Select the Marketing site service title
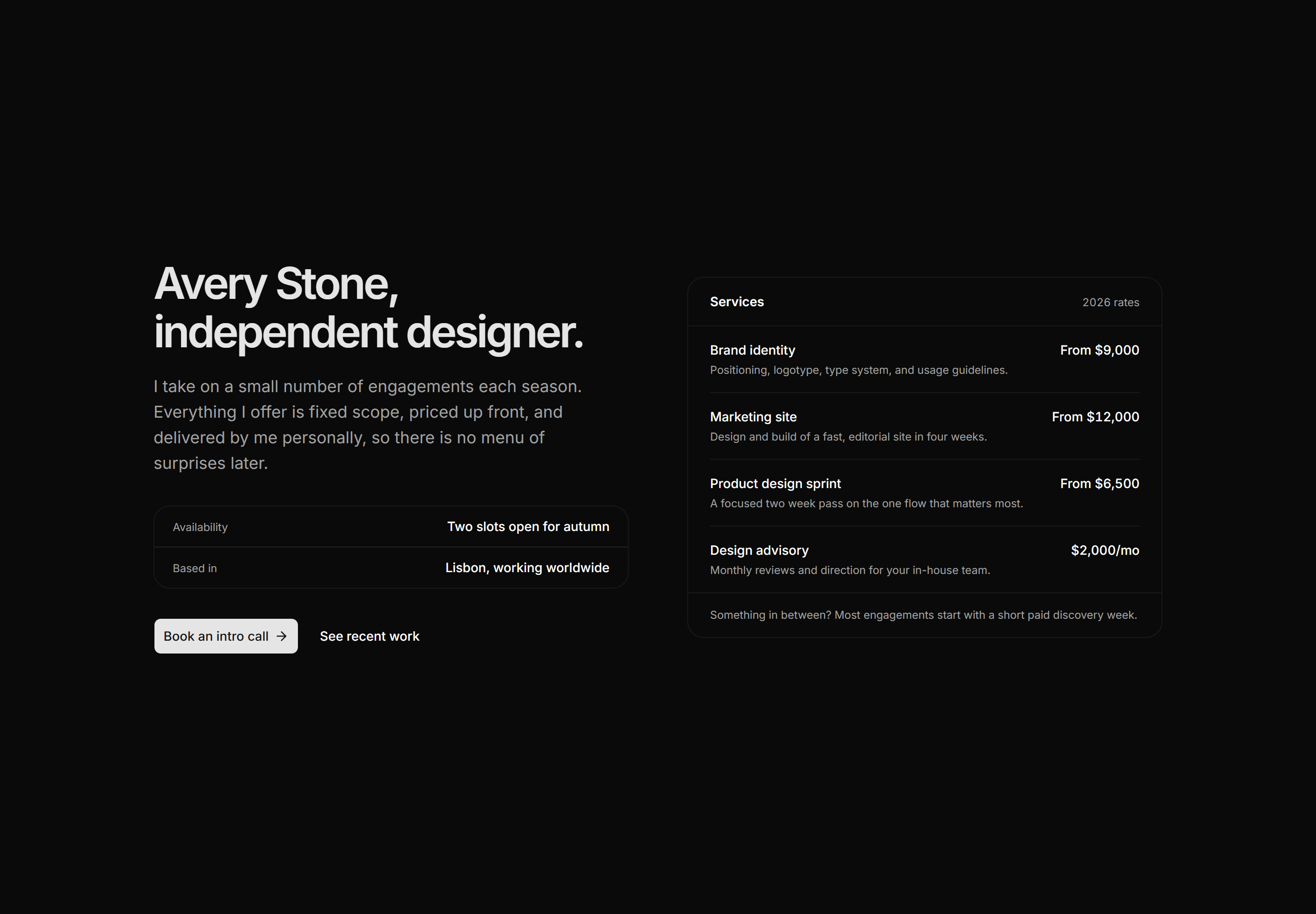Viewport: 1316px width, 914px height. pos(753,417)
